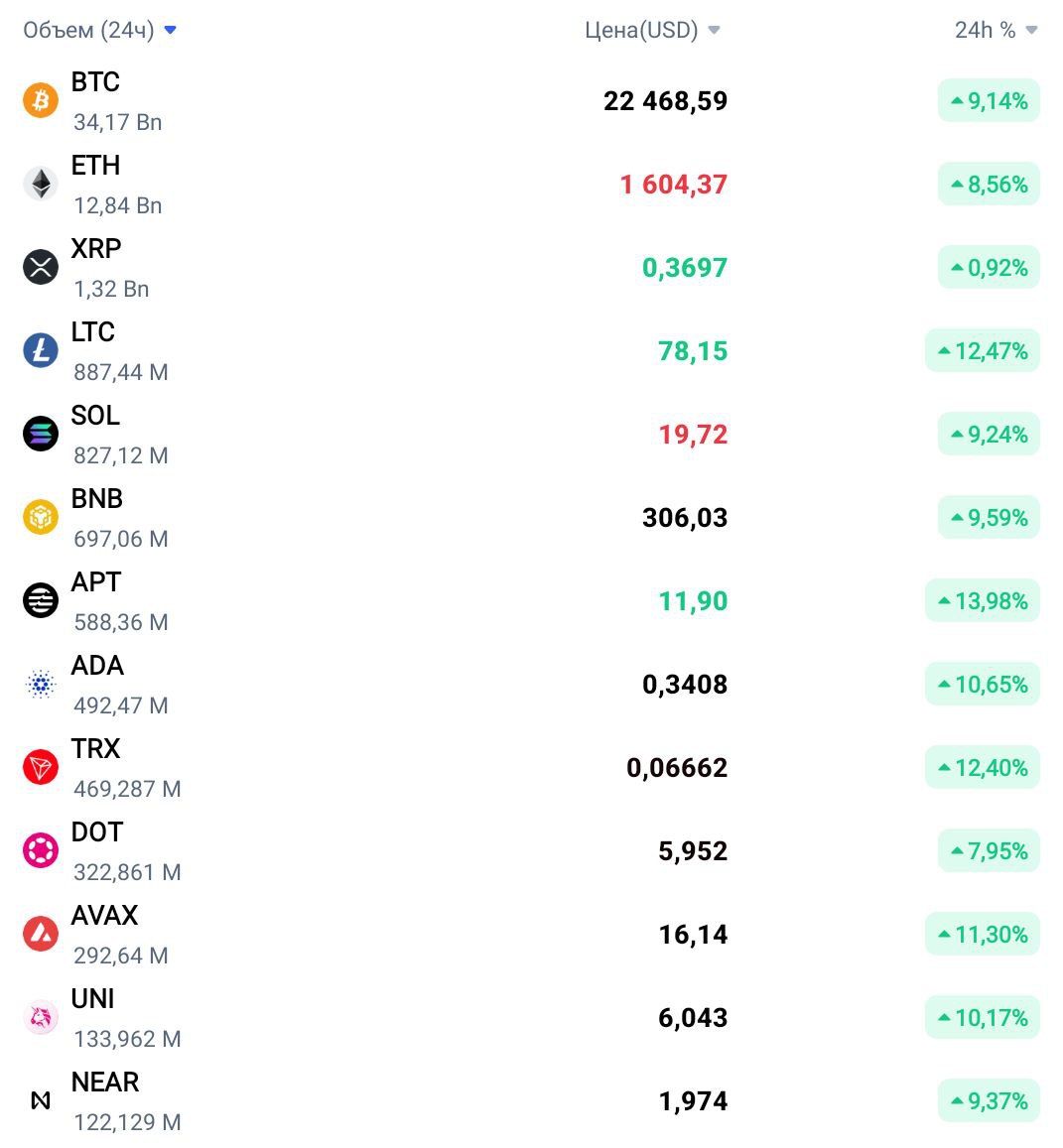
Task: Sort list by 24h % header
Action: click(x=997, y=30)
